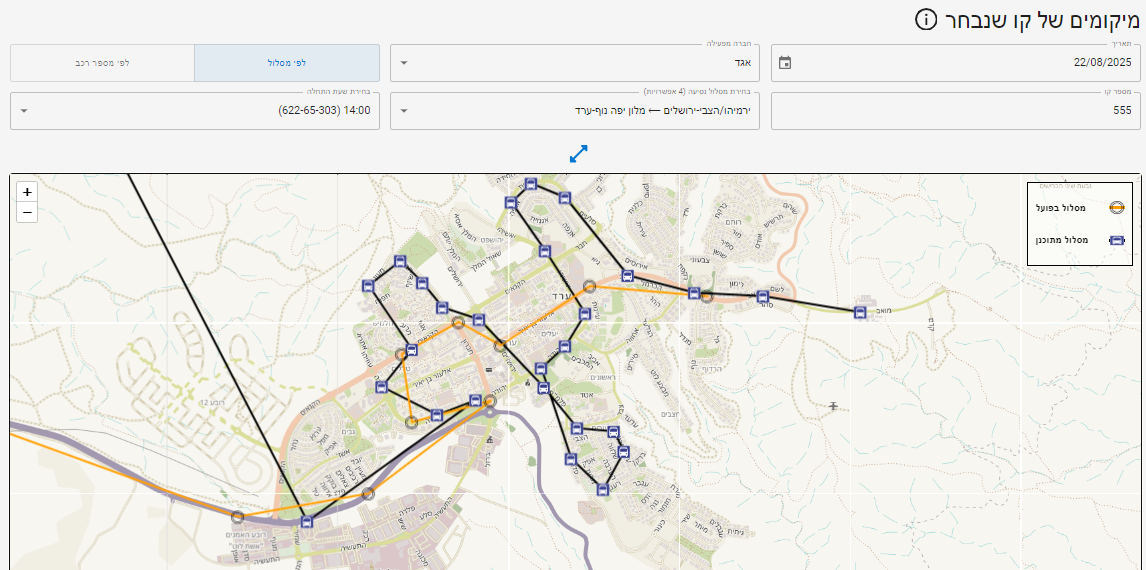Select the planned bus stop at מואב
Screen dimensions: 1146x570
860,312
